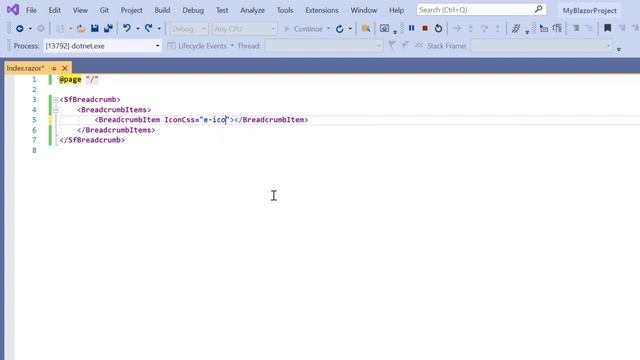
Task: Pause debugging with Break All icon
Action: tap(411, 28)
